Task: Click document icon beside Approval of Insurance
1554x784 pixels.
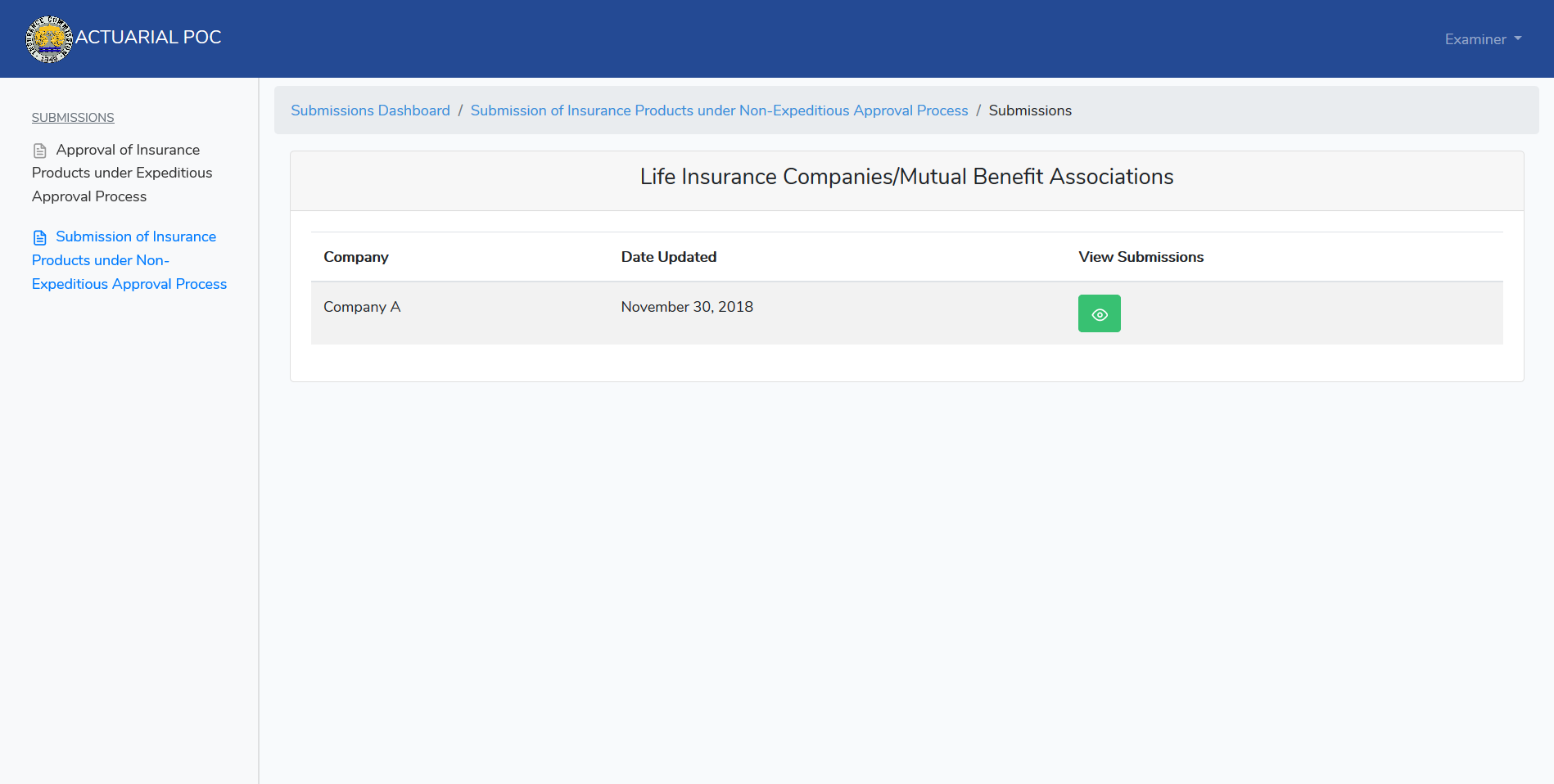Action: coord(39,151)
